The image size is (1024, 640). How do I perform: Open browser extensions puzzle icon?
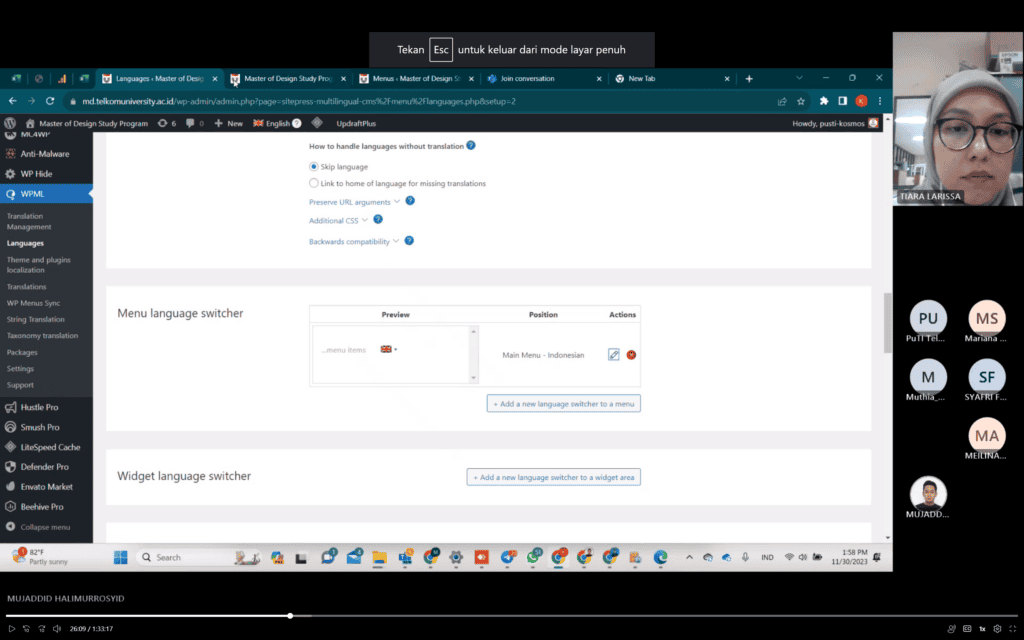pos(824,101)
